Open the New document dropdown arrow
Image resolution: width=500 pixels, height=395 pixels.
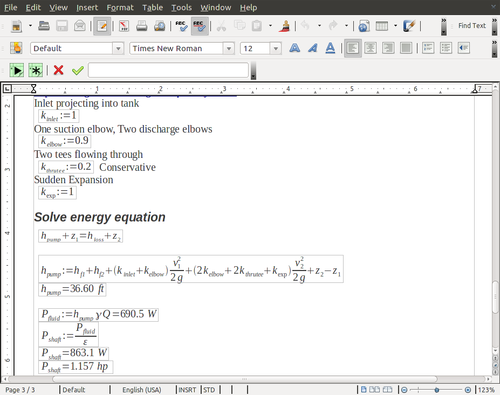pyautogui.click(x=30, y=26)
